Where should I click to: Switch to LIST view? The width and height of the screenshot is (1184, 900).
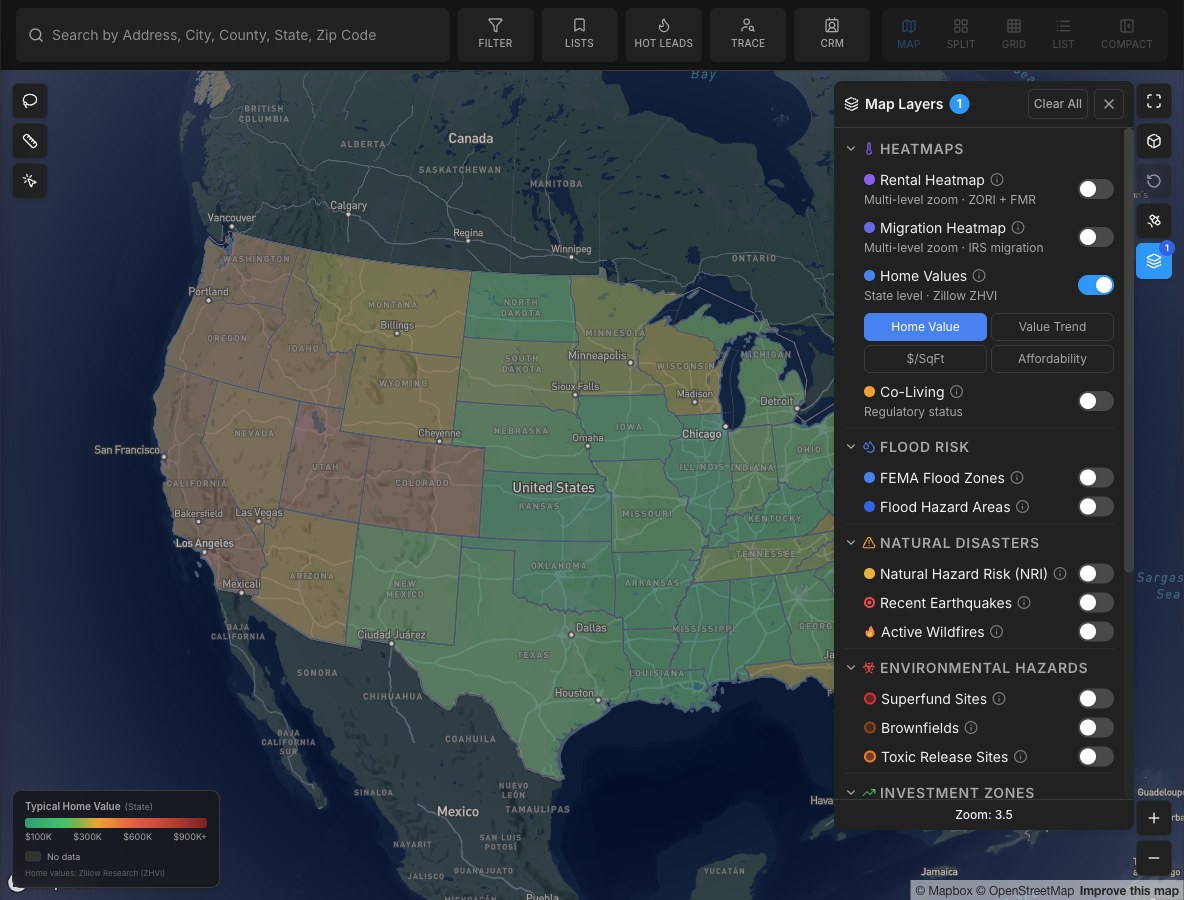(1063, 35)
